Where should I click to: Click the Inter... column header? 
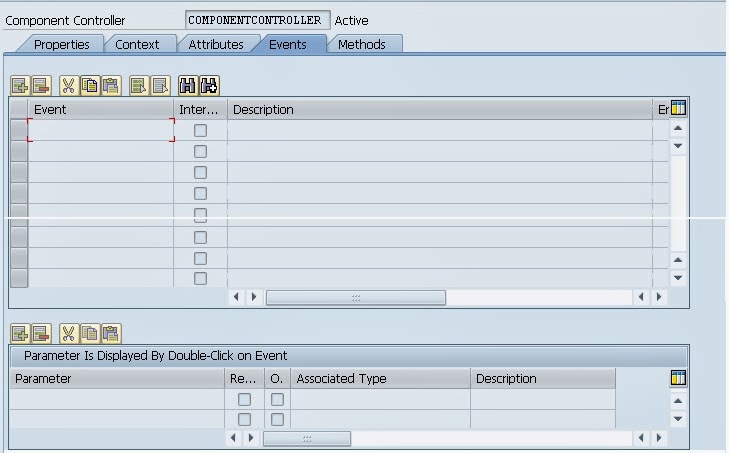click(200, 109)
